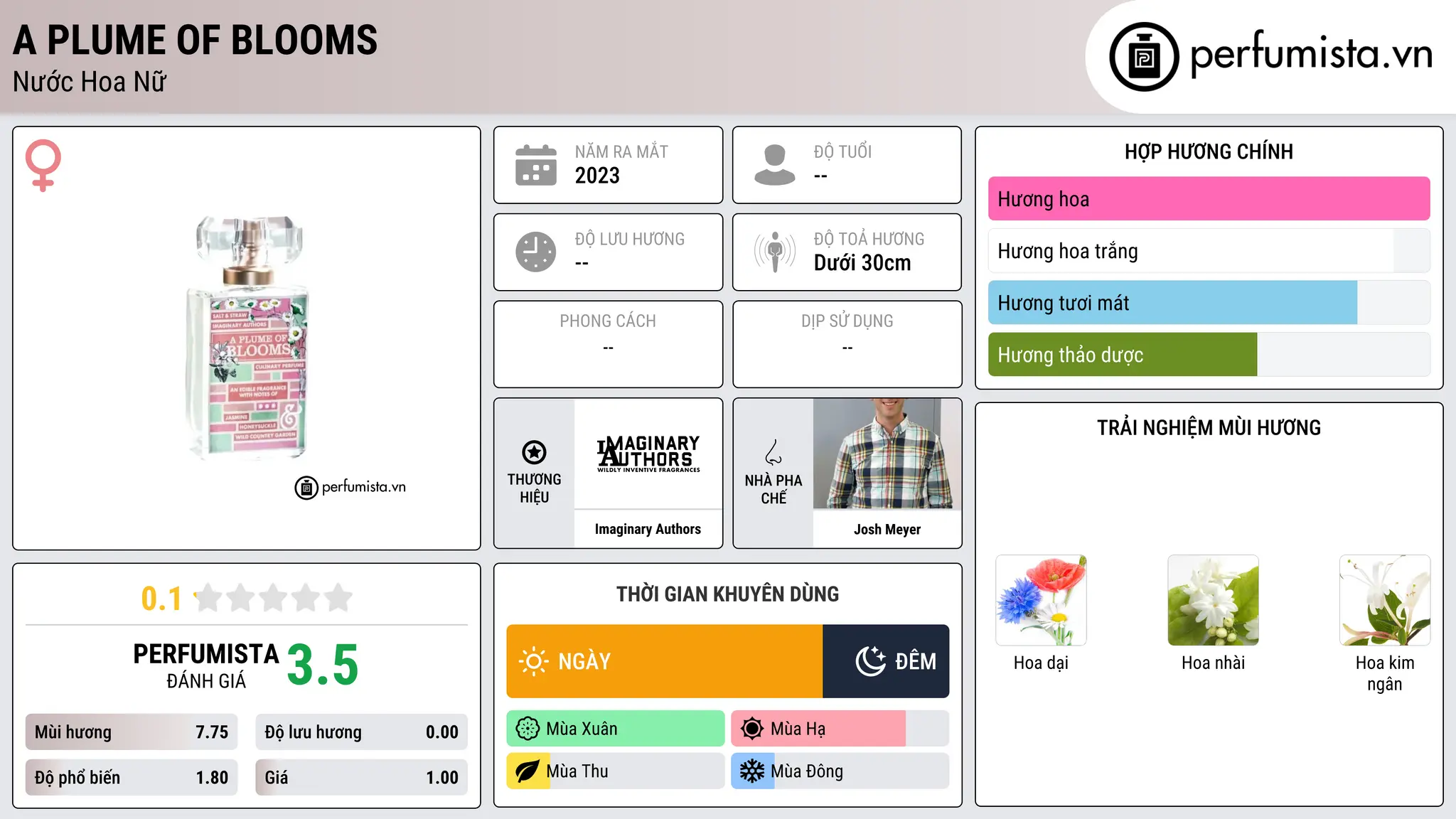1456x819 pixels.
Task: Click the Độ lưu hương 0.00 score row
Action: pyautogui.click(x=362, y=732)
